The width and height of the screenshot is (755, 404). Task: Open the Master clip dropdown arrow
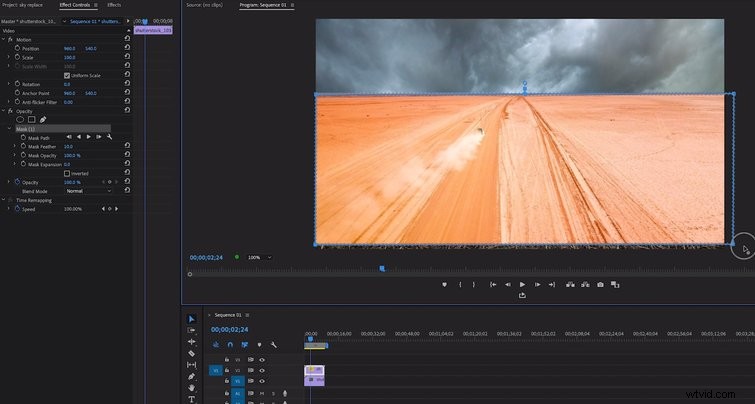65,21
